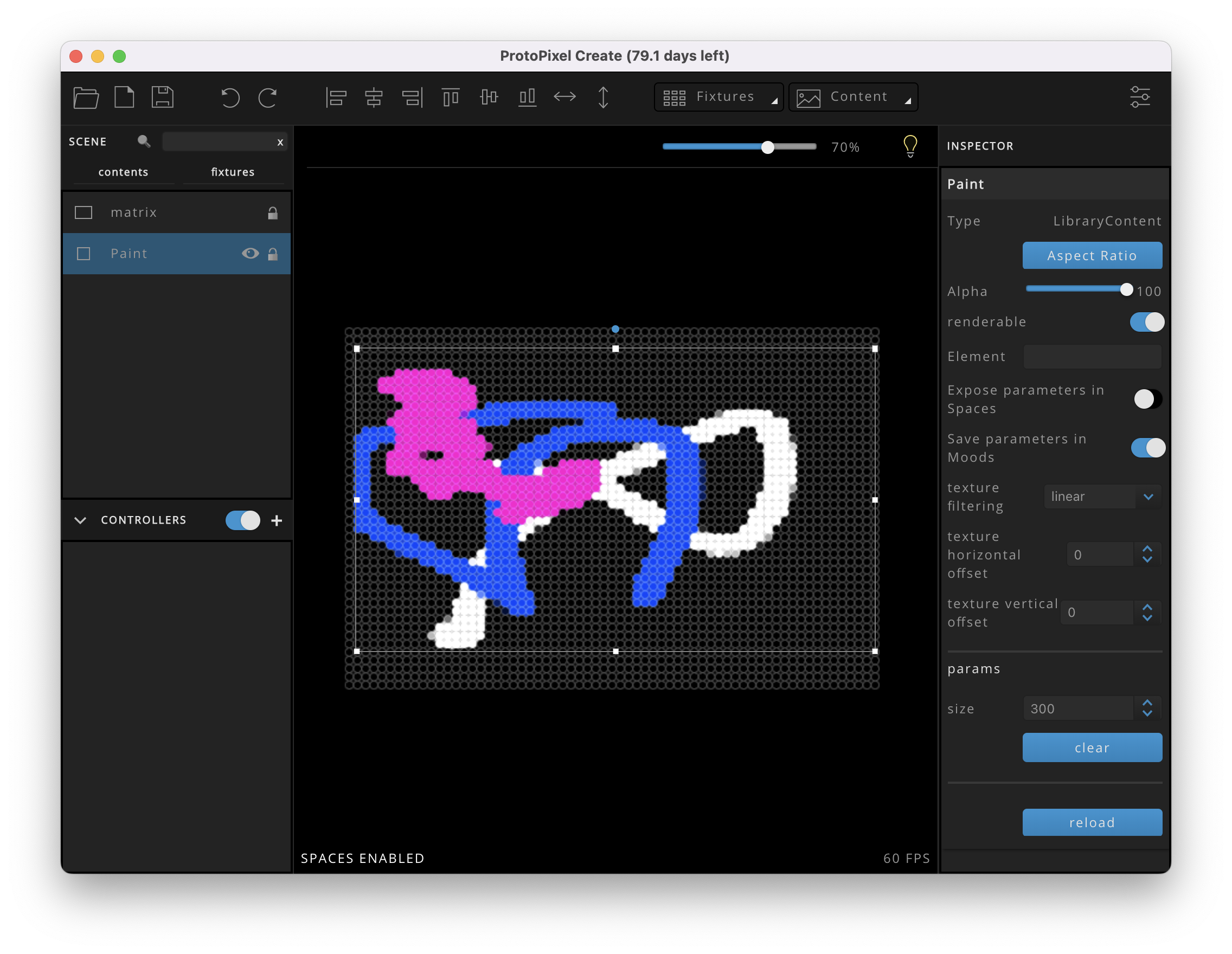Open settings sliders icon at top right
This screenshot has width=1232, height=954.
(1140, 97)
